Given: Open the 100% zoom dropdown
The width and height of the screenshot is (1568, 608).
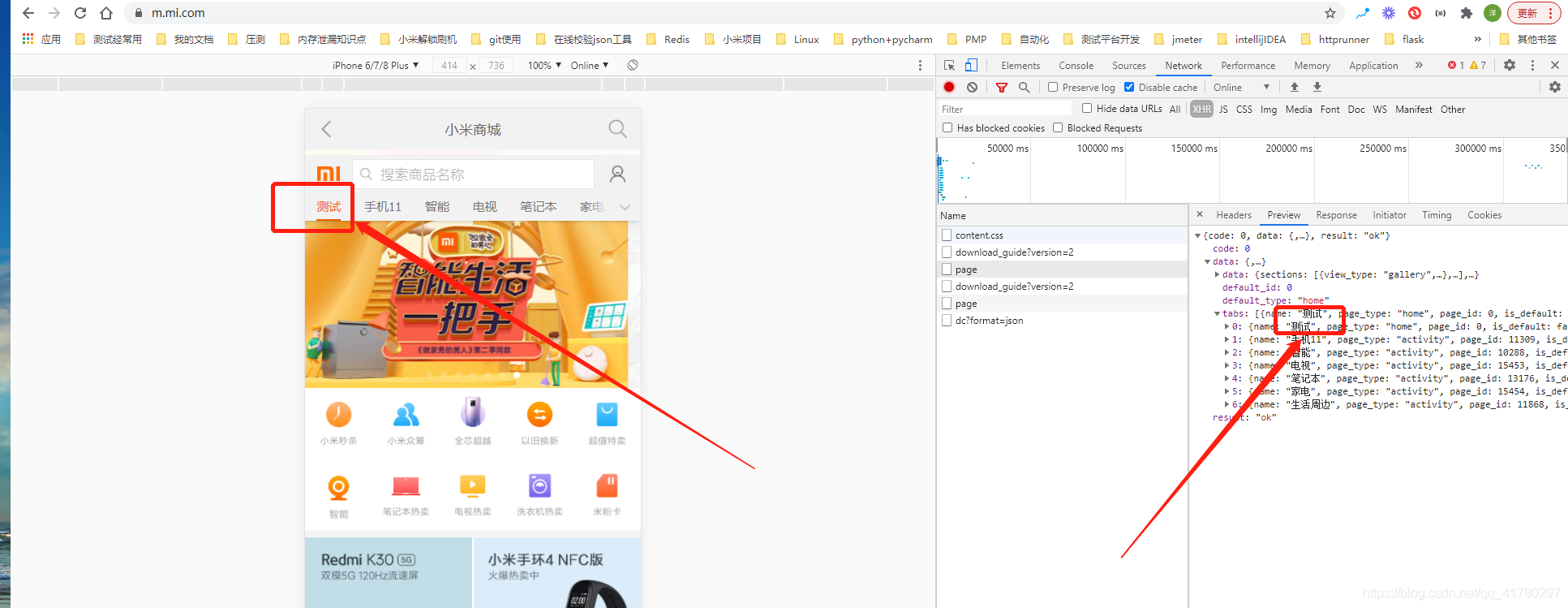Looking at the screenshot, I should click(544, 65).
